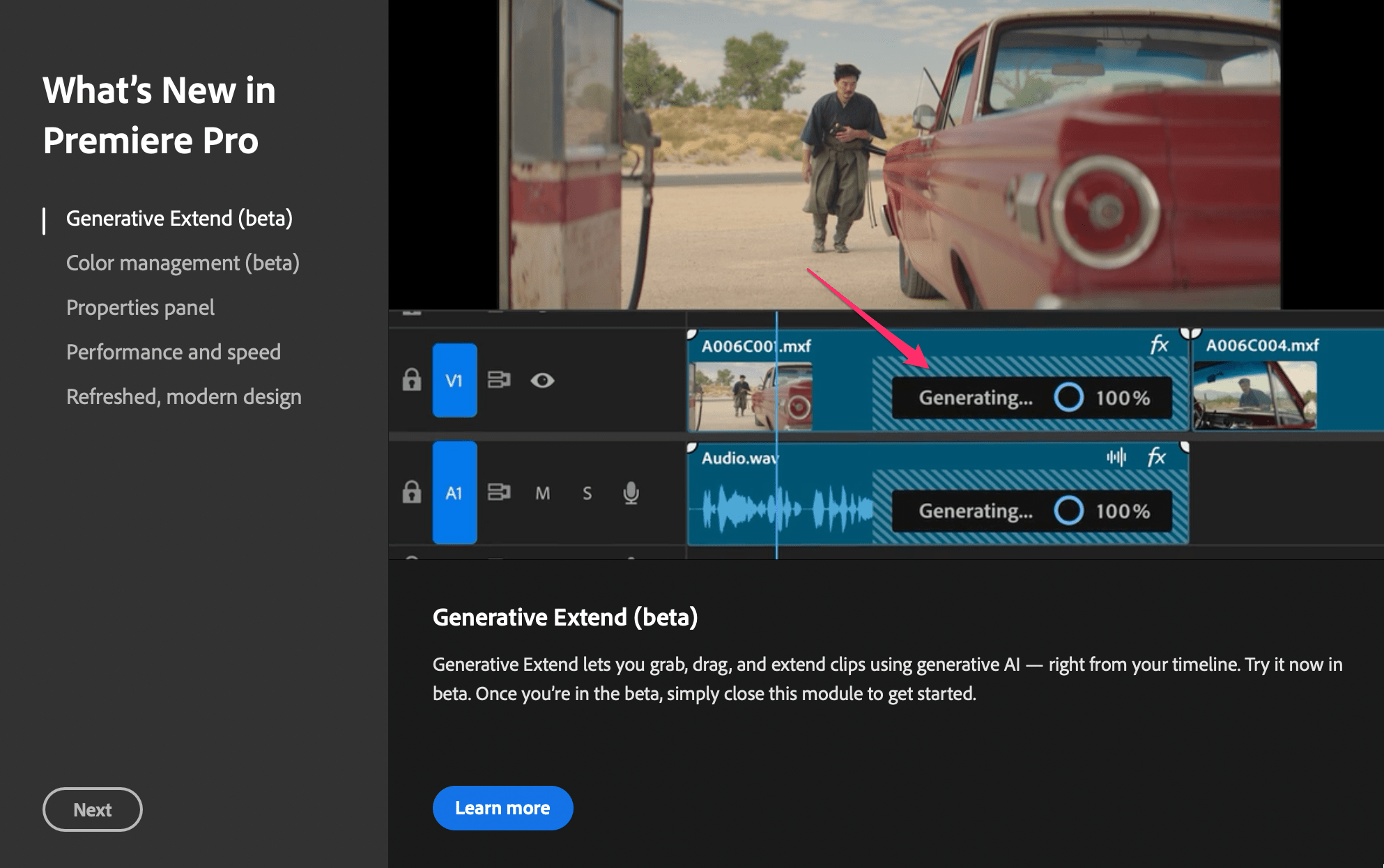Hide V1 track output eye icon
Viewport: 1384px width, 868px height.
[542, 380]
